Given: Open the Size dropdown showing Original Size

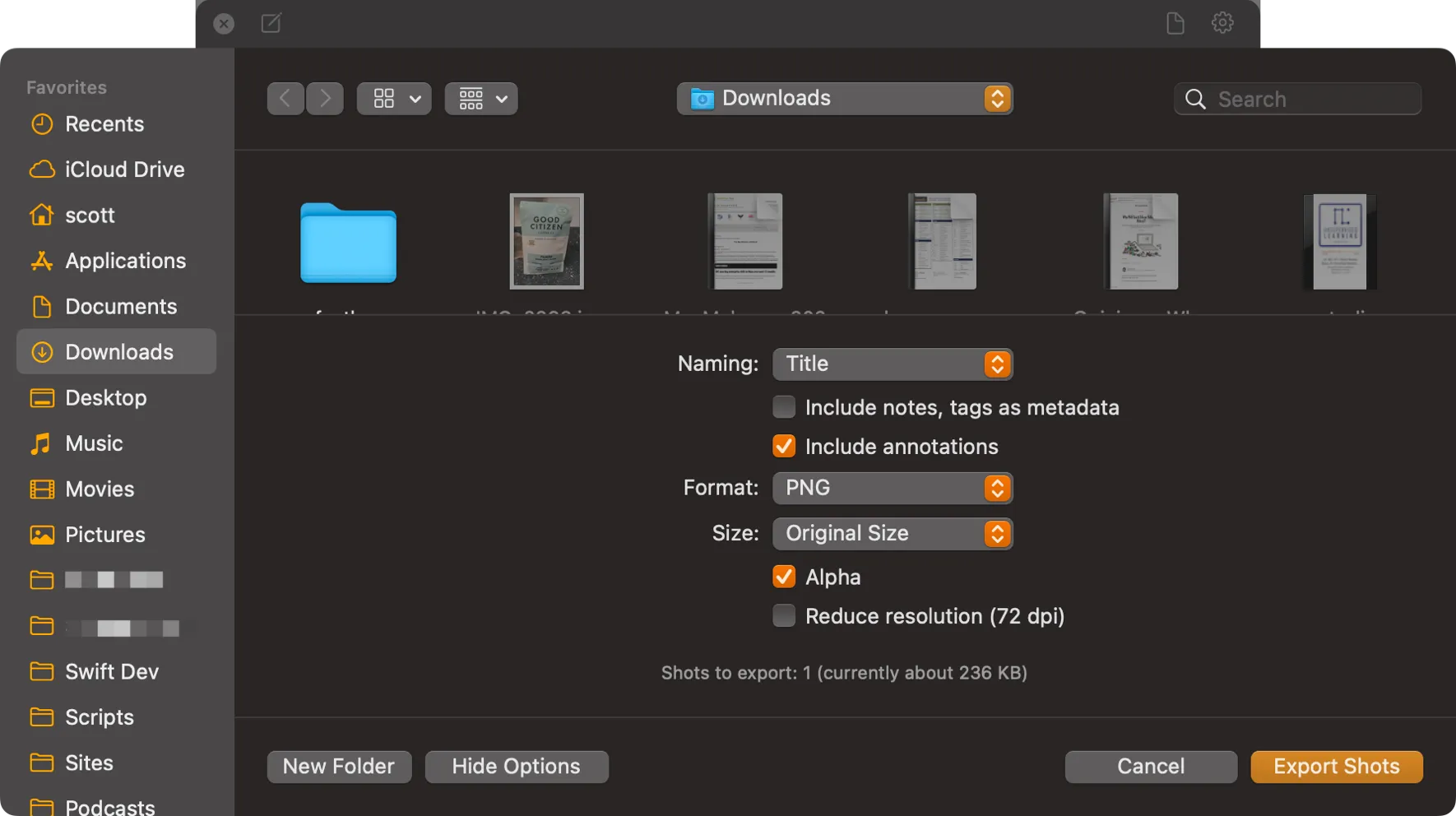Looking at the screenshot, I should [893, 533].
